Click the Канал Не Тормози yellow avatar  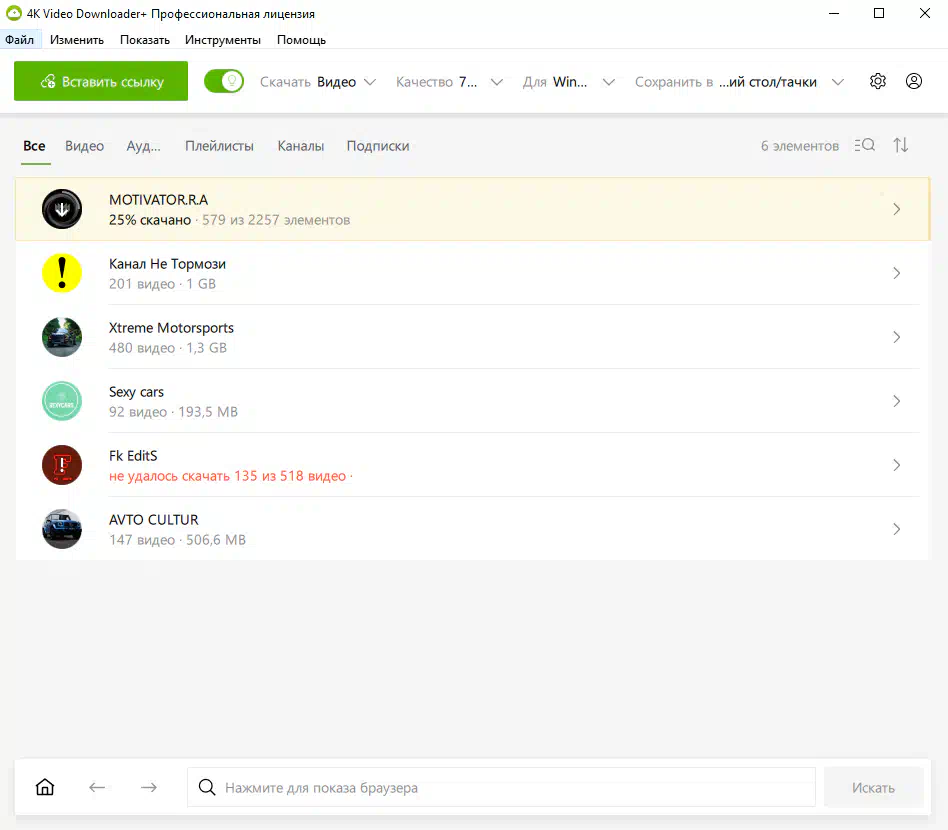click(x=62, y=273)
